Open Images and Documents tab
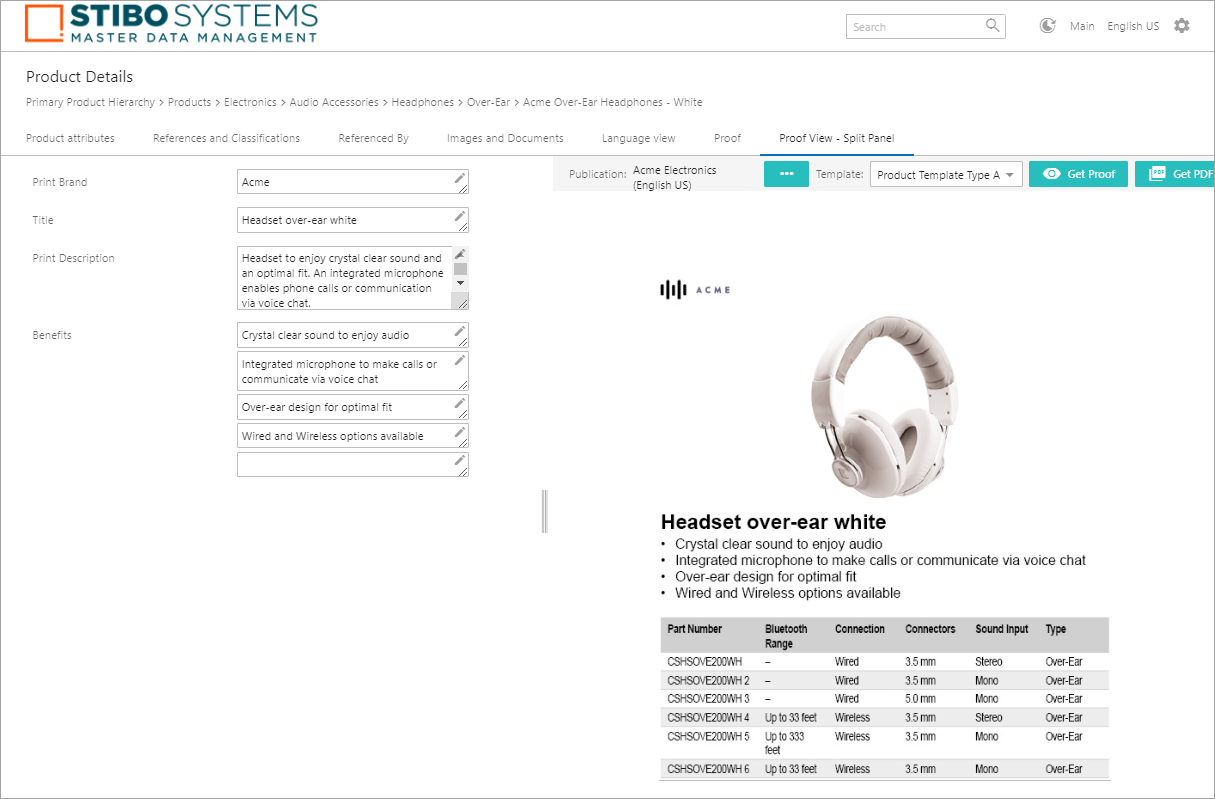The width and height of the screenshot is (1215, 799). [x=505, y=138]
